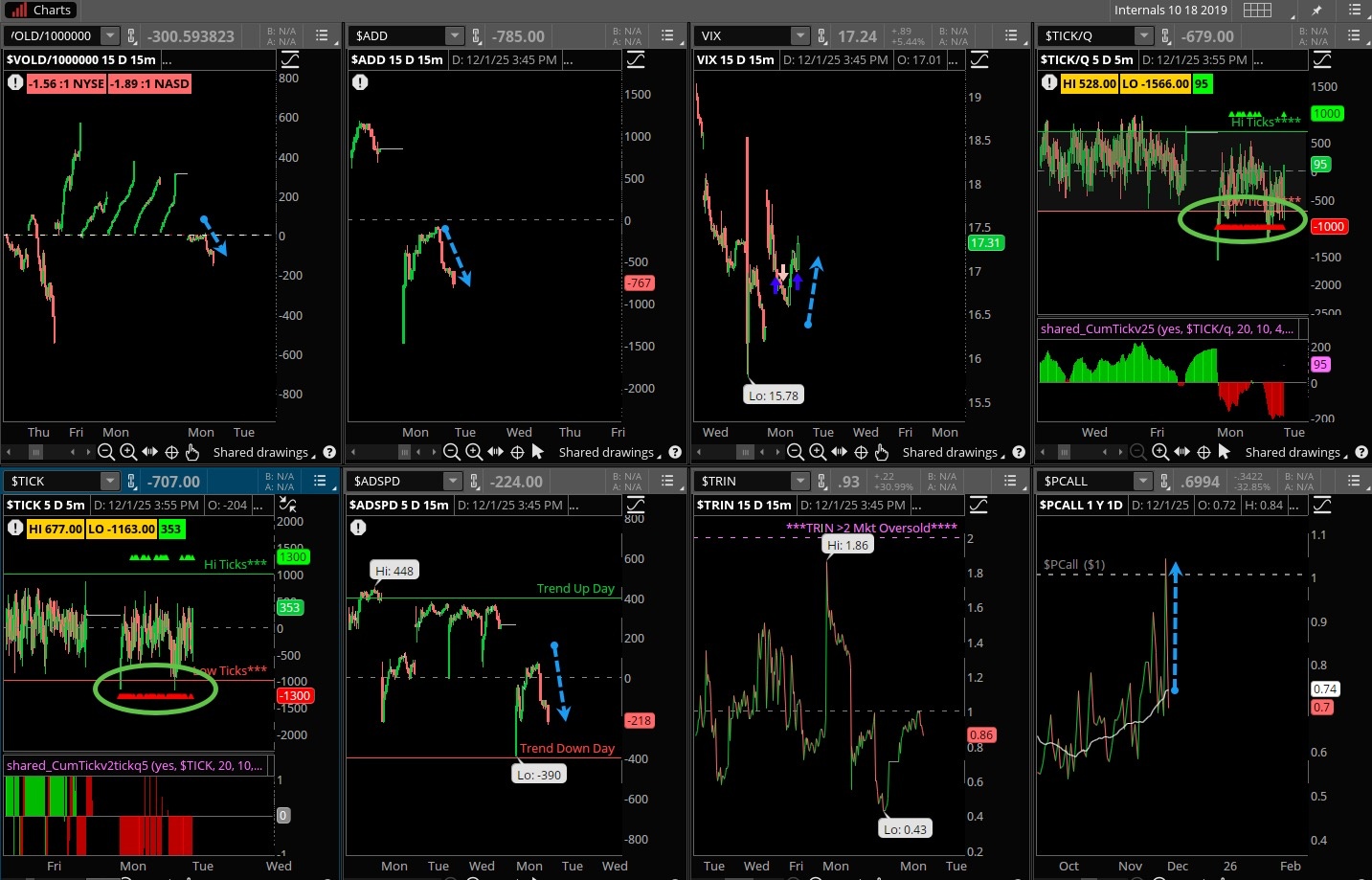Screen dimensions: 1372x880
Task: Toggle the pin icon in the top bar
Action: [1316, 11]
